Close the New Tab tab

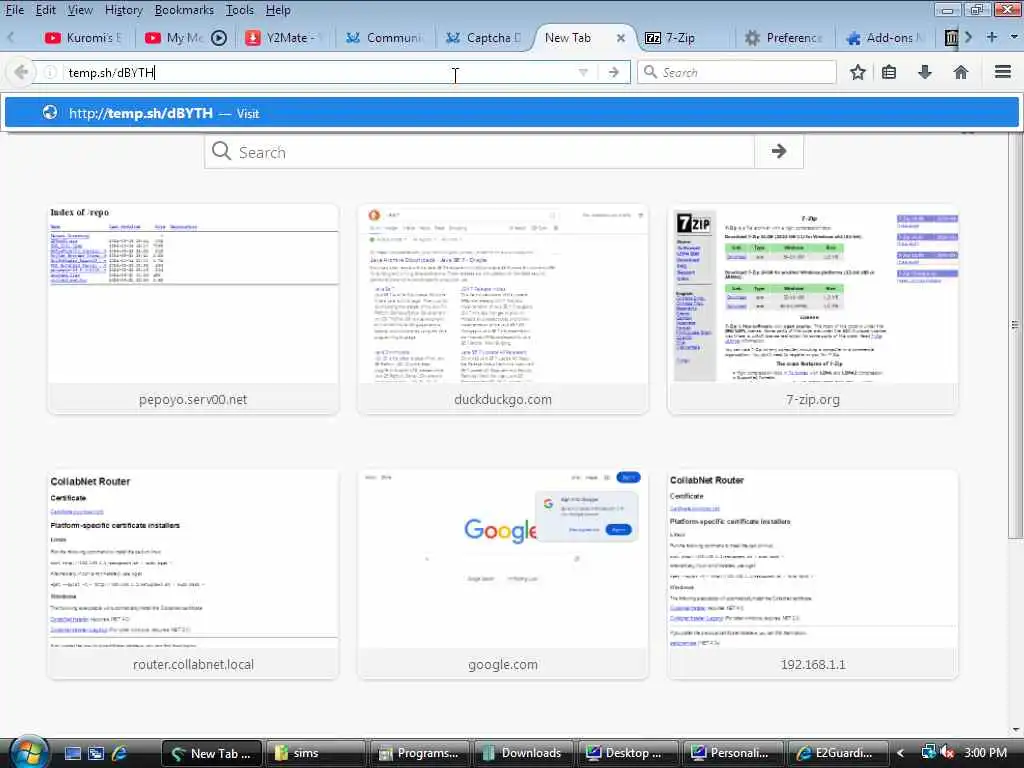click(621, 38)
